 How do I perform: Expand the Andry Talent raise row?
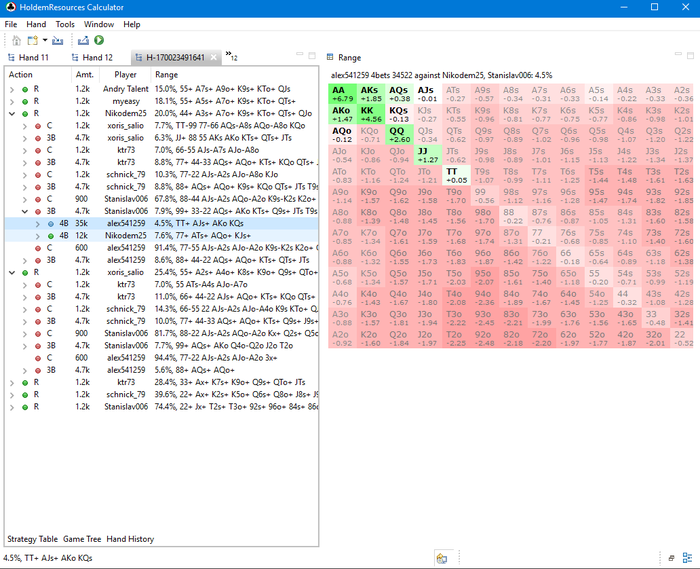[12, 89]
